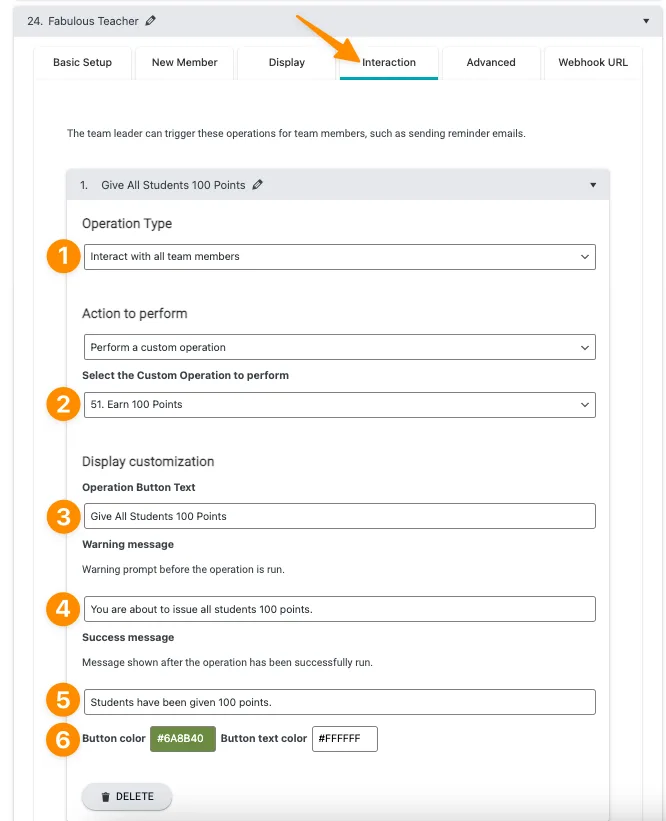Collapse the Give All Students operation panel
666x821 pixels.
tap(593, 185)
